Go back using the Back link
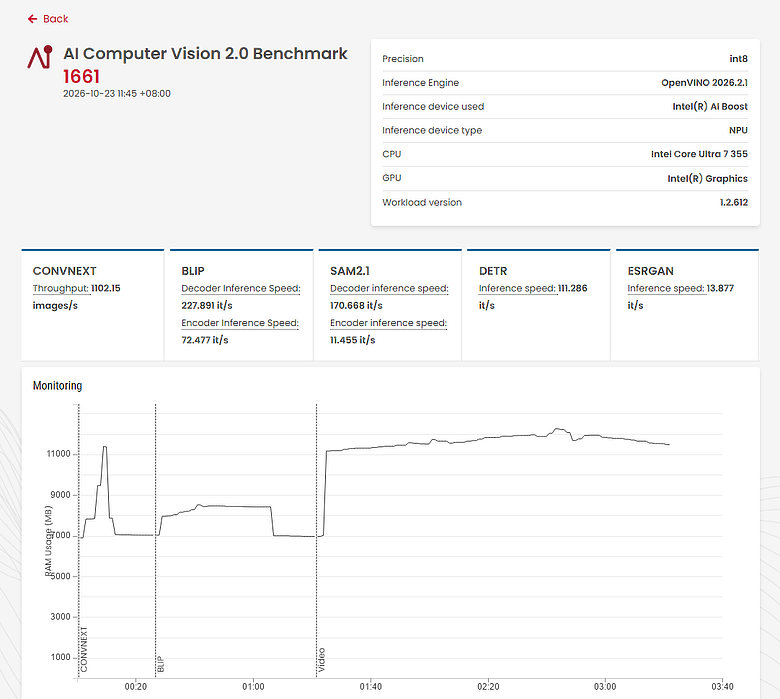This screenshot has height=699, width=780. tap(48, 19)
